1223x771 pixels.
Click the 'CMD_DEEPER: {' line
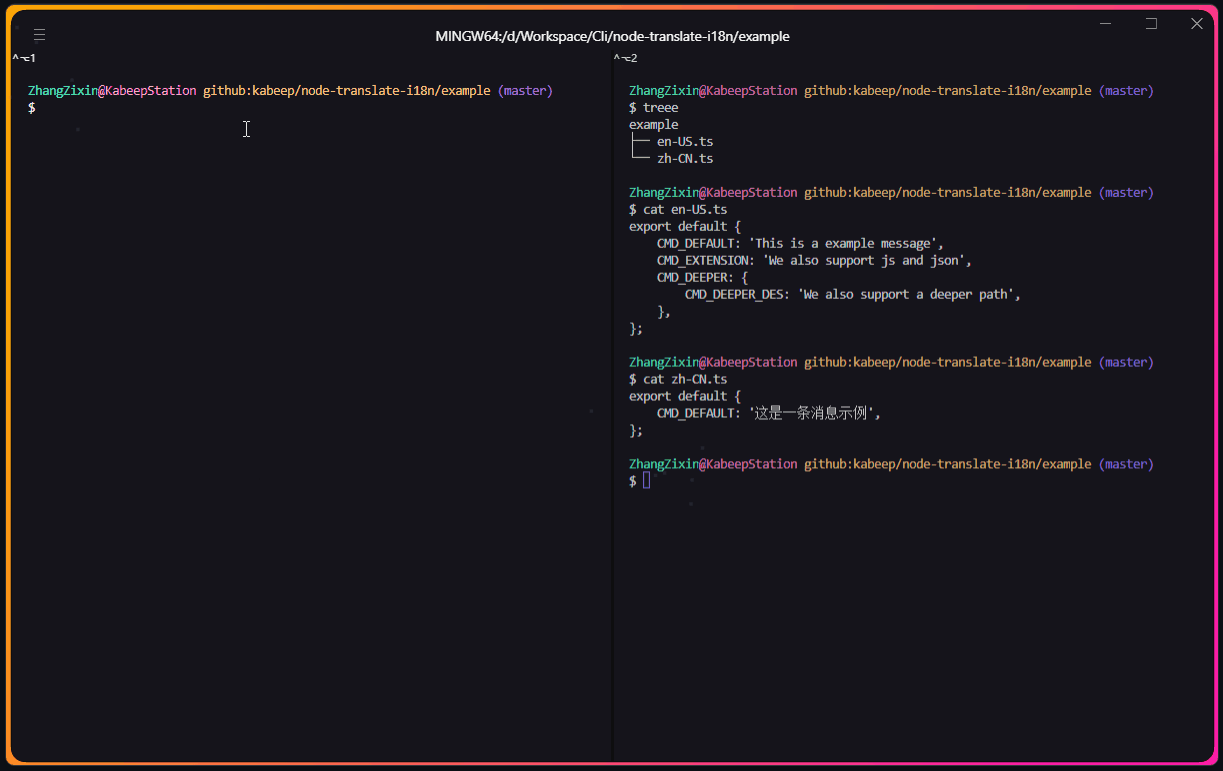702,278
